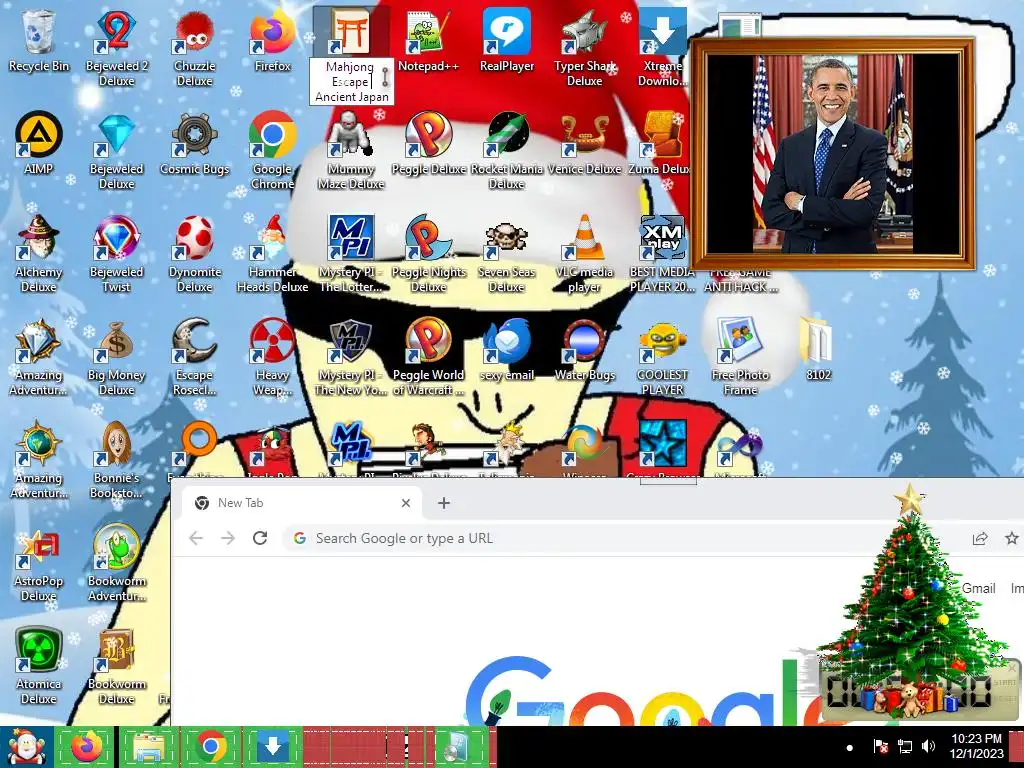Image resolution: width=1024 pixels, height=768 pixels.
Task: Open Bookworm Deluxe book icon
Action: pyautogui.click(x=116, y=667)
